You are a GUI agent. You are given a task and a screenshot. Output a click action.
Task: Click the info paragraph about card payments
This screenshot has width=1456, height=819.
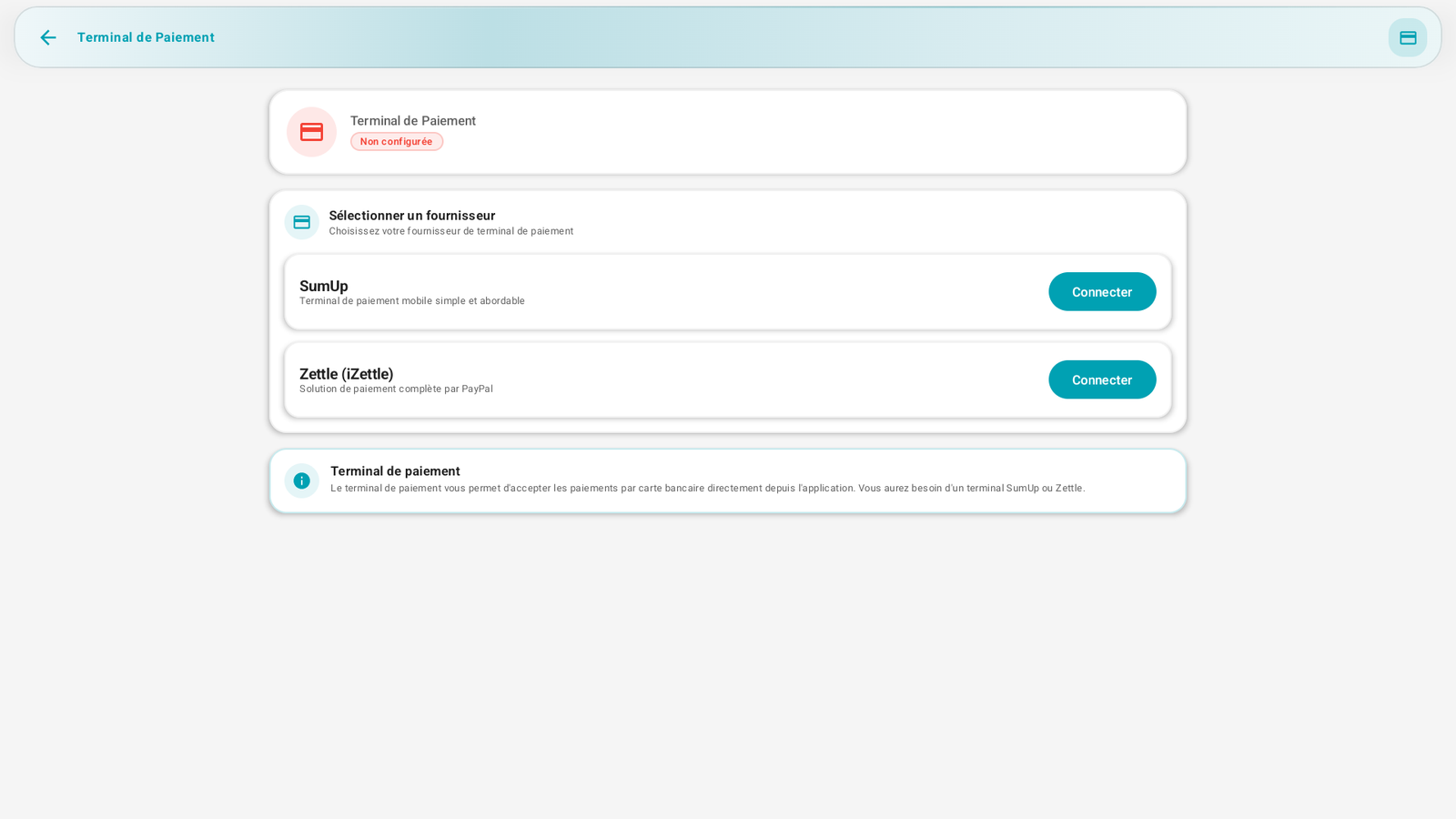707,488
